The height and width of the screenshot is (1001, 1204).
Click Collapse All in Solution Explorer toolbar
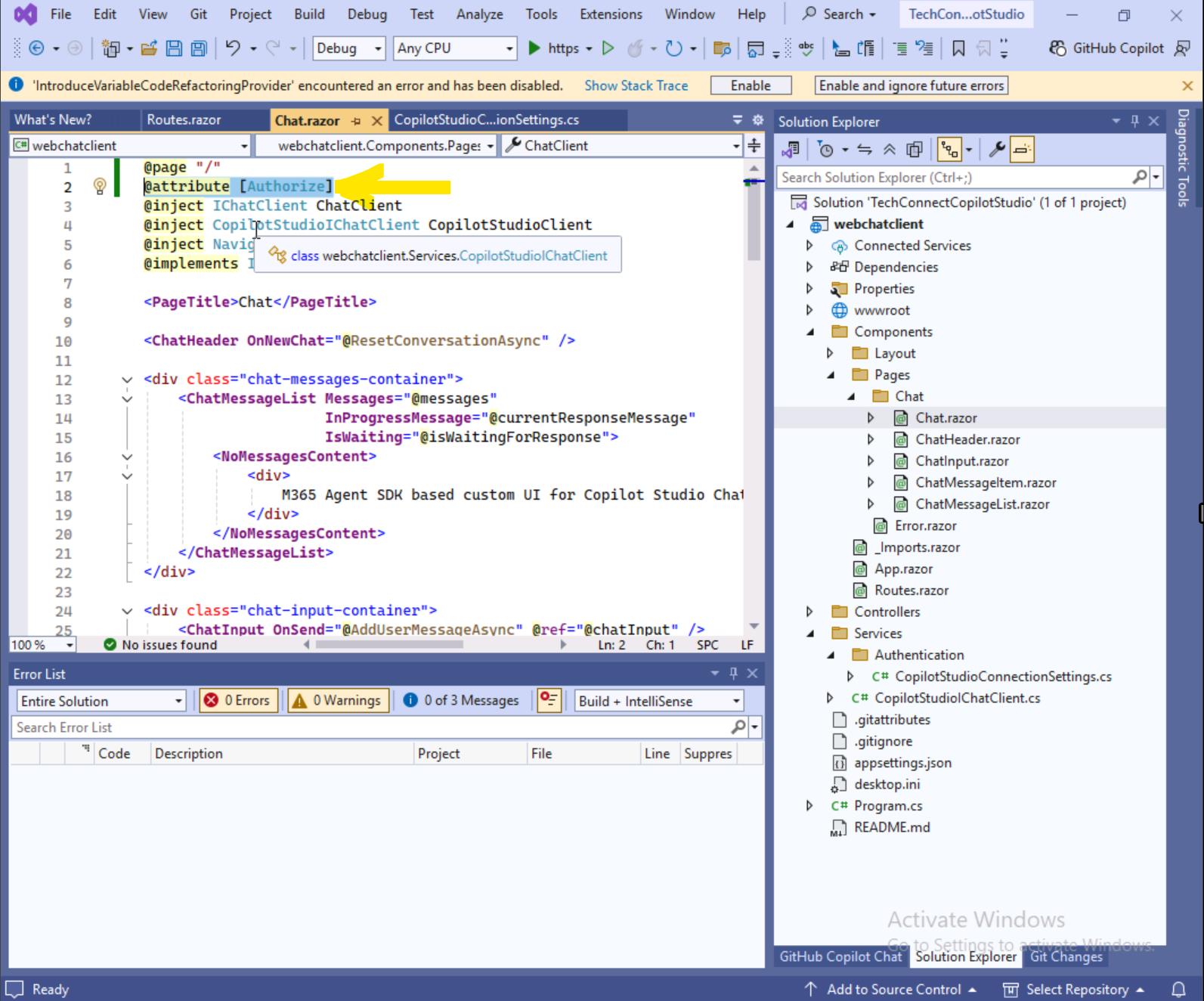pyautogui.click(x=890, y=150)
